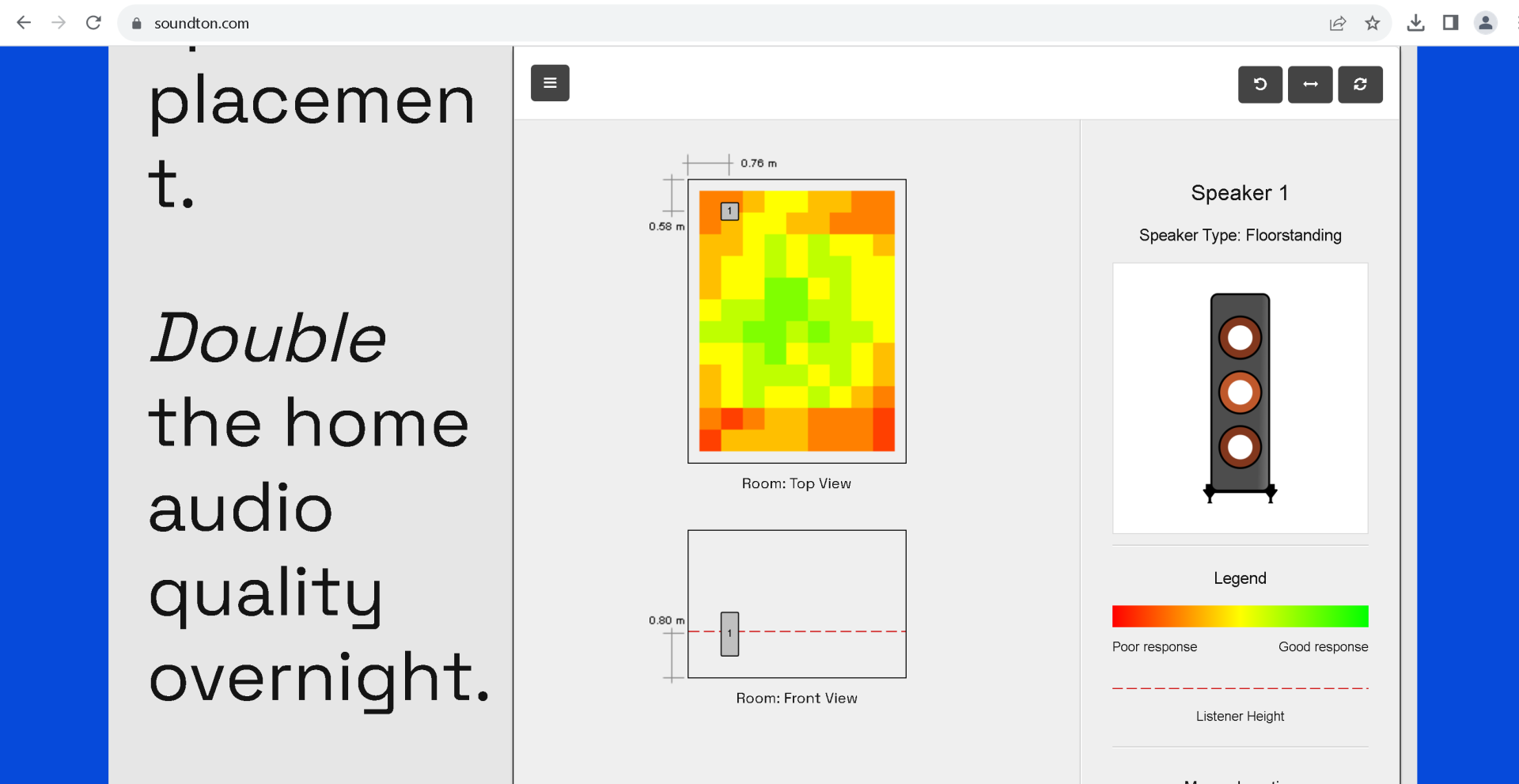Click the horizontal double-arrow flip button
The image size is (1519, 784).
coord(1310,85)
